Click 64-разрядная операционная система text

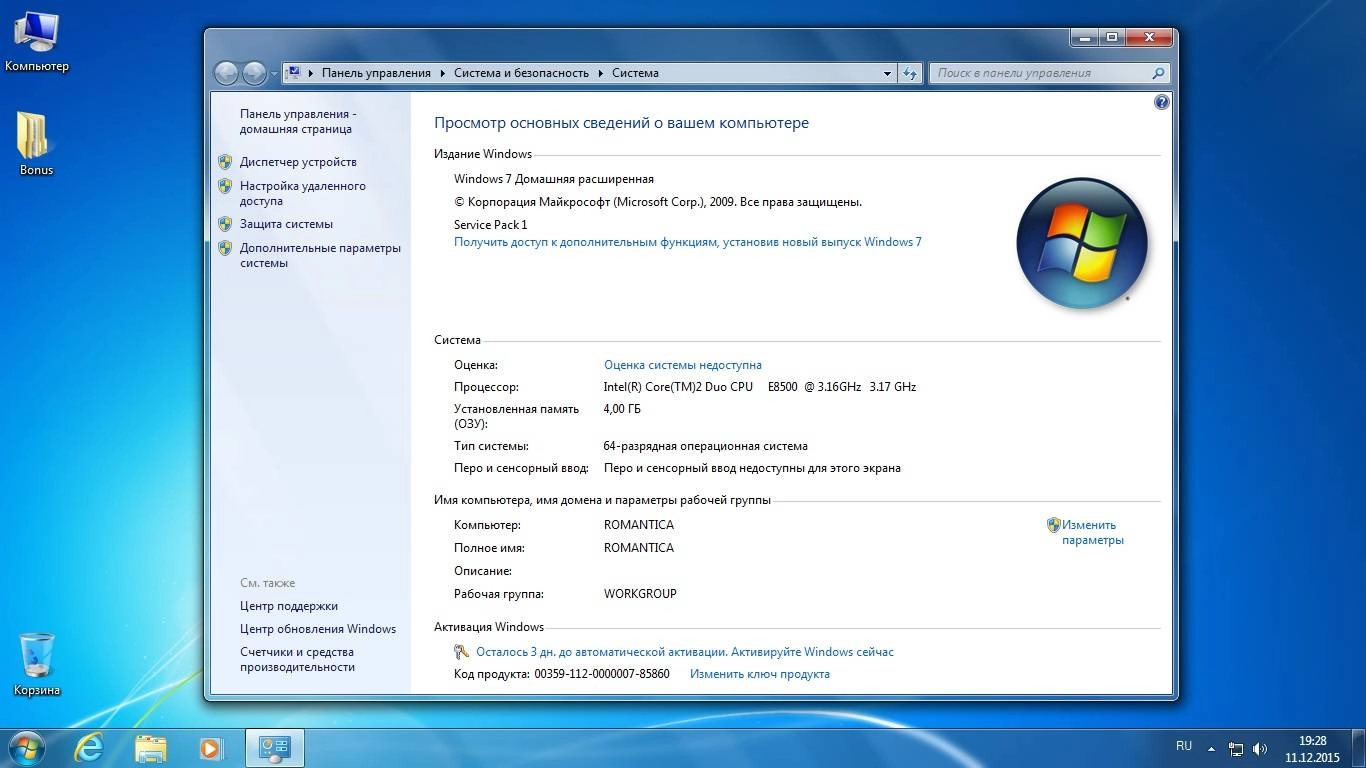706,446
